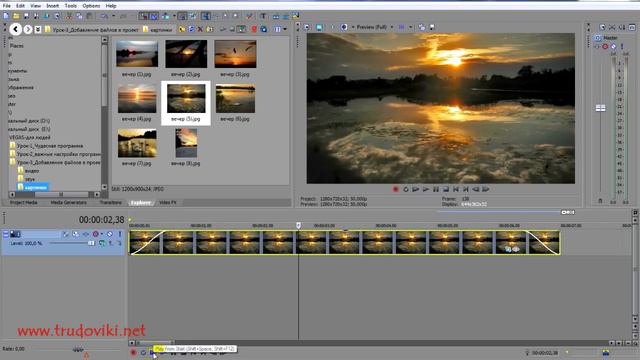Switch to the Video FX tab
This screenshot has height=360, width=640.
tap(168, 202)
